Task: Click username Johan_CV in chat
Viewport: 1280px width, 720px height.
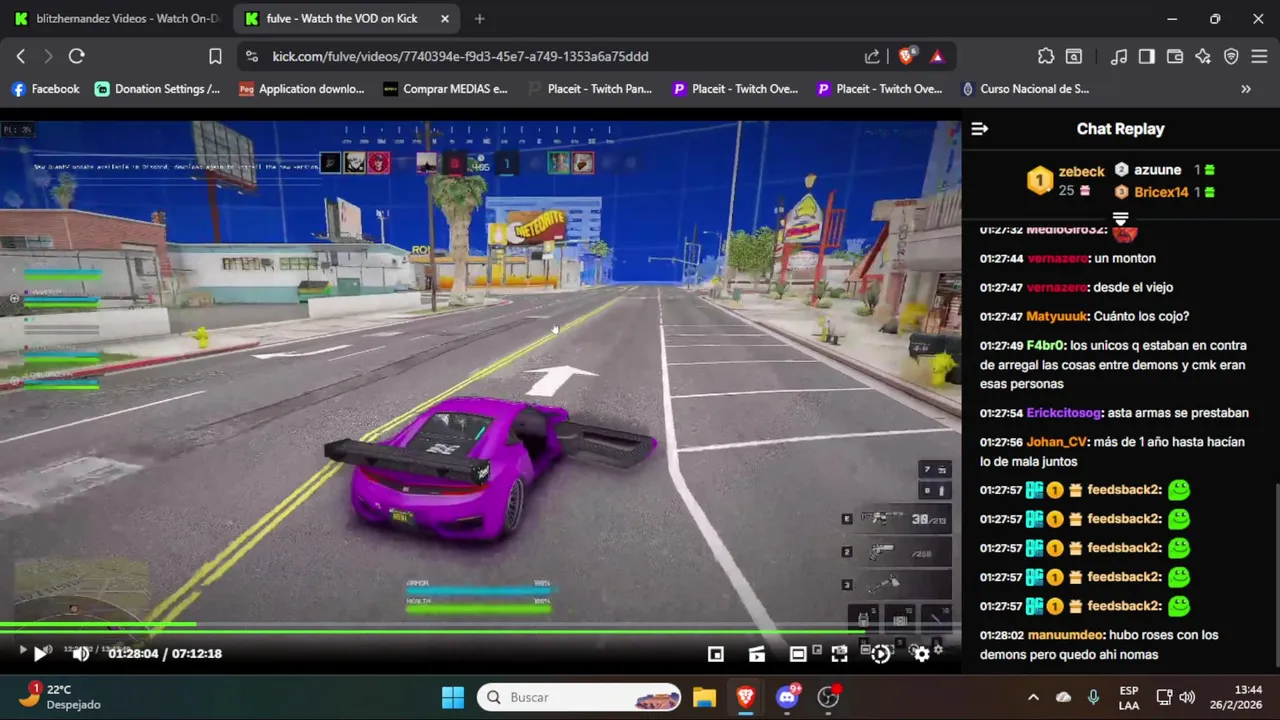Action: (1056, 442)
